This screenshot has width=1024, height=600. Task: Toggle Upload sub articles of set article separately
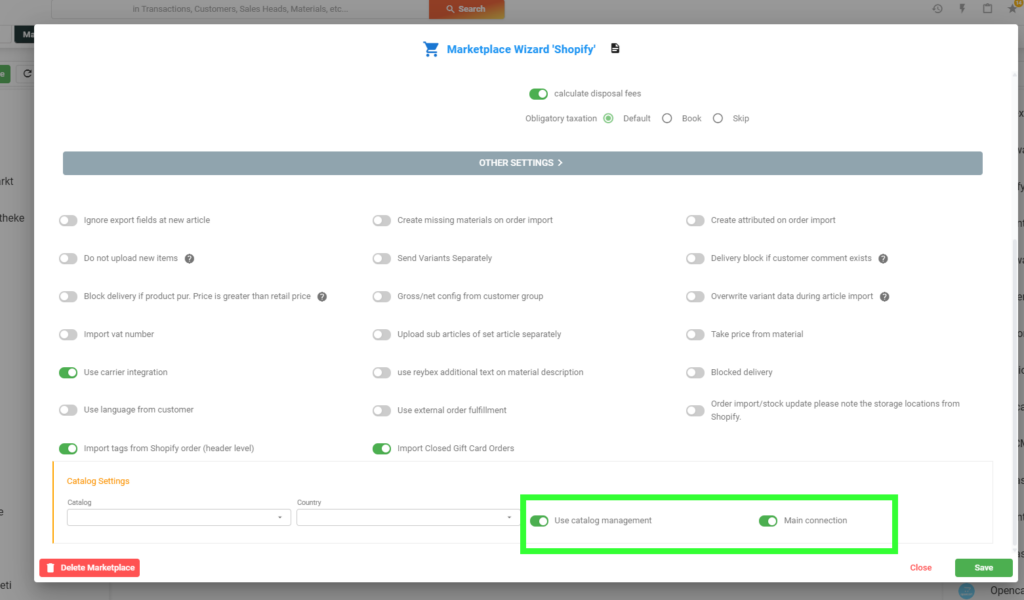click(381, 334)
